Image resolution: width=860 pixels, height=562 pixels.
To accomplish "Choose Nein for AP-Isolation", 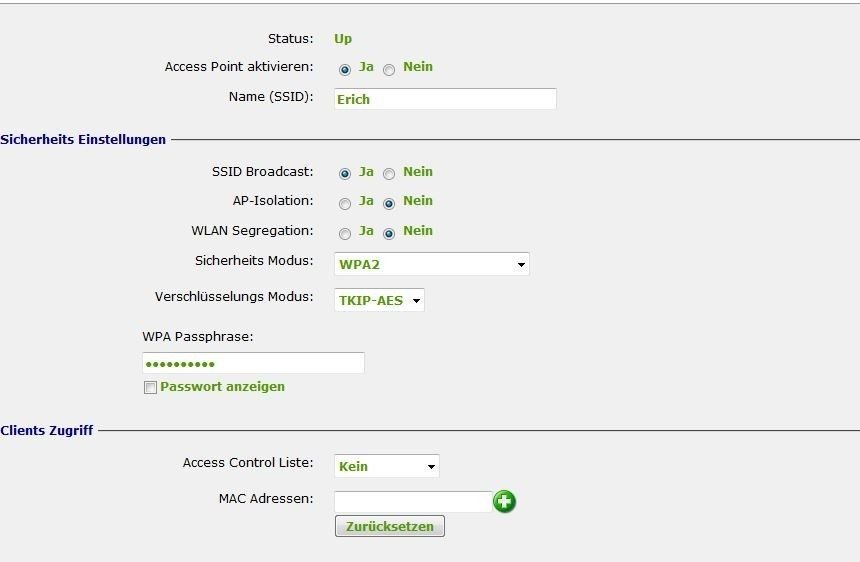I will (389, 204).
